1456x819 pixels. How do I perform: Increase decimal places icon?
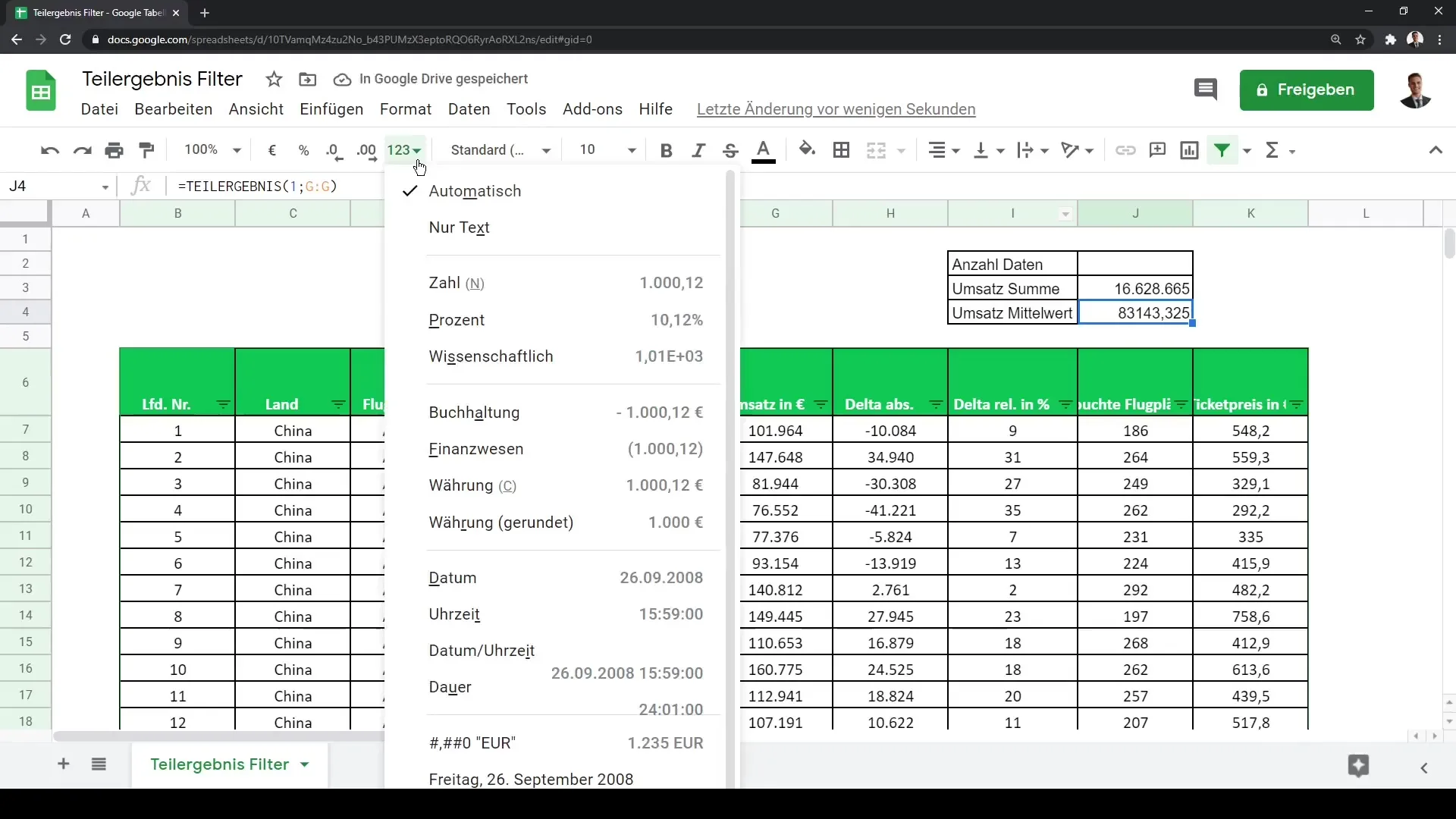pos(367,151)
